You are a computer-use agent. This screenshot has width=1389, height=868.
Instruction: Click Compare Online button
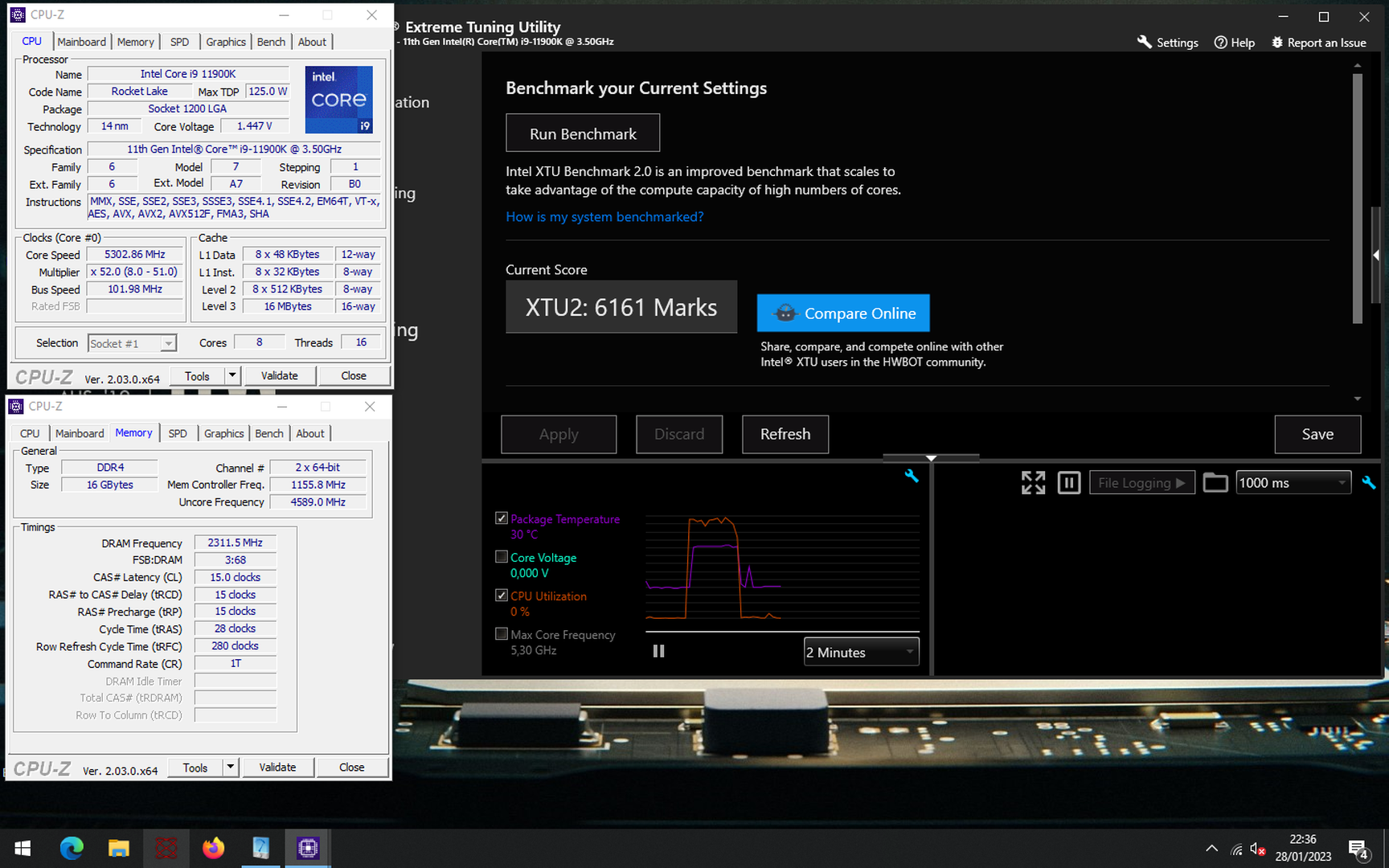843,313
